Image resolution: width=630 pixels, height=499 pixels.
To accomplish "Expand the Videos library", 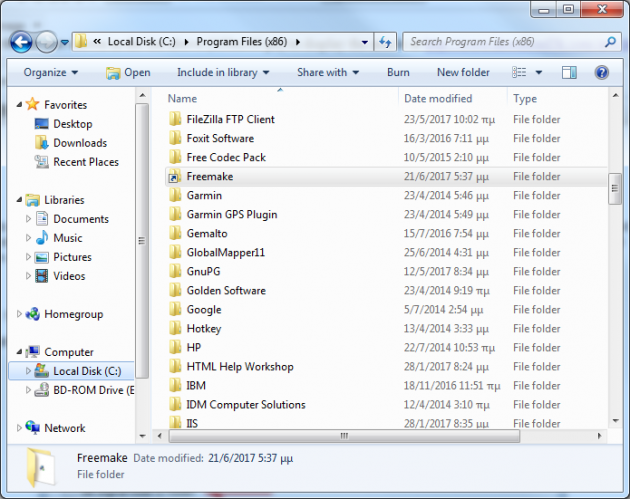I will tap(28, 276).
